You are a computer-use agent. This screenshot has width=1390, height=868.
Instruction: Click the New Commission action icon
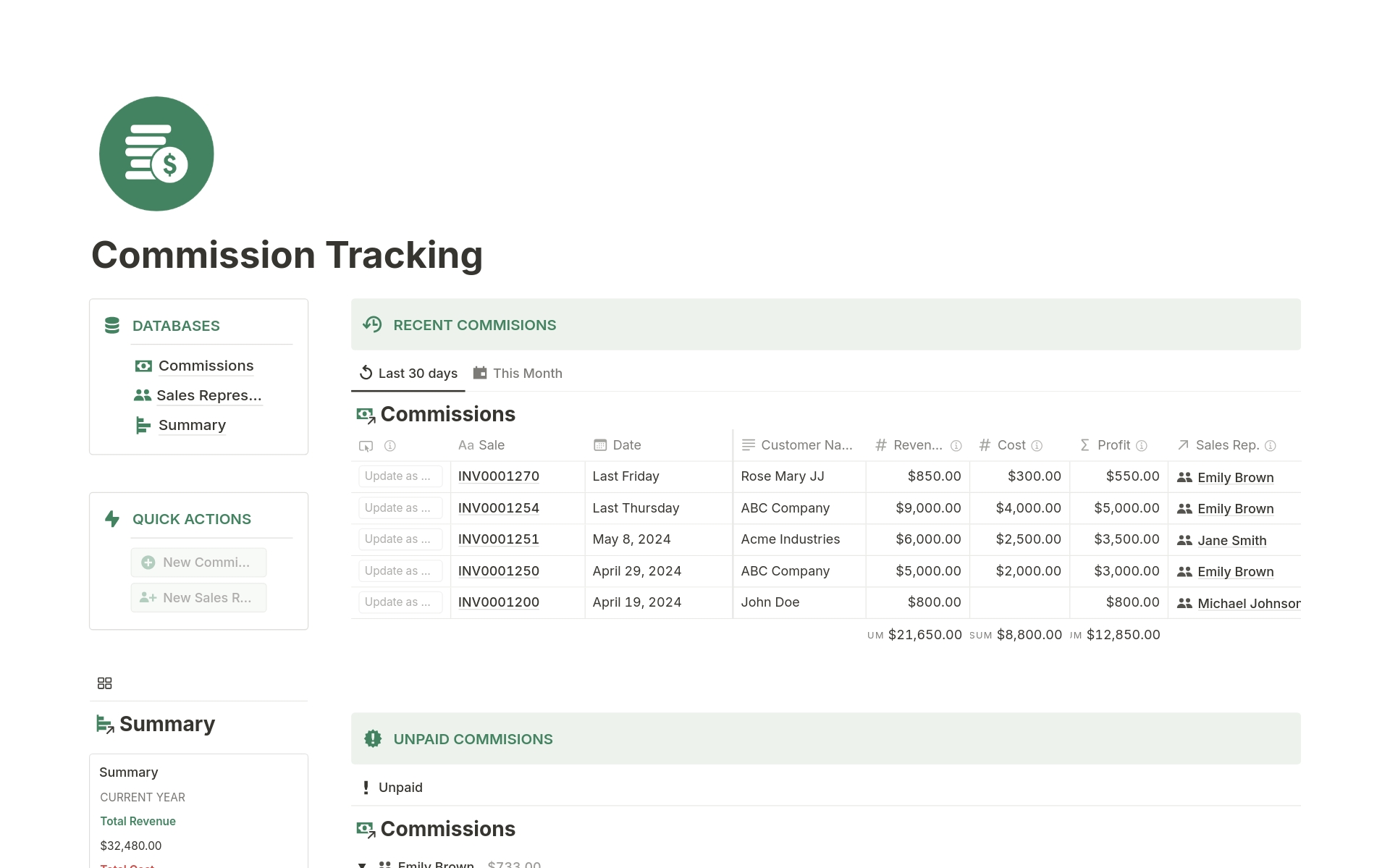[148, 562]
